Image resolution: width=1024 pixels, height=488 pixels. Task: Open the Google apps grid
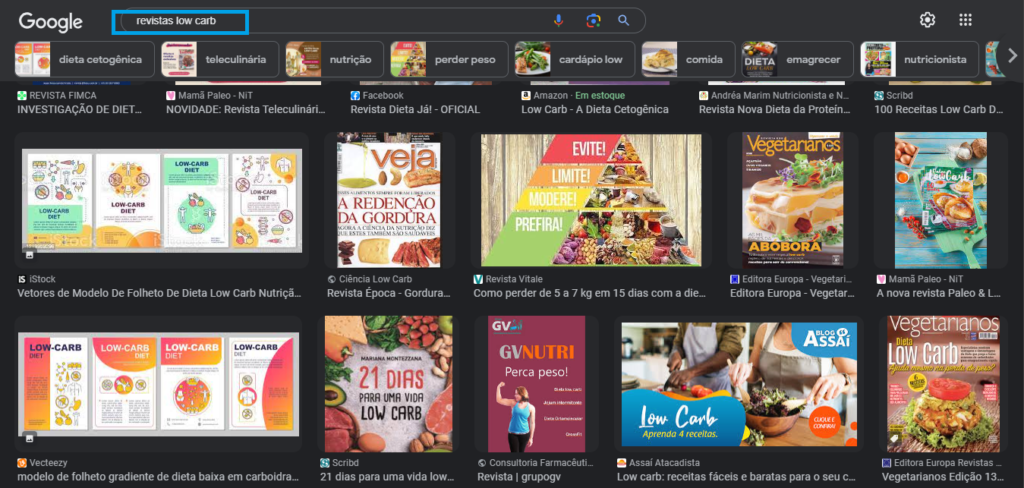[965, 20]
